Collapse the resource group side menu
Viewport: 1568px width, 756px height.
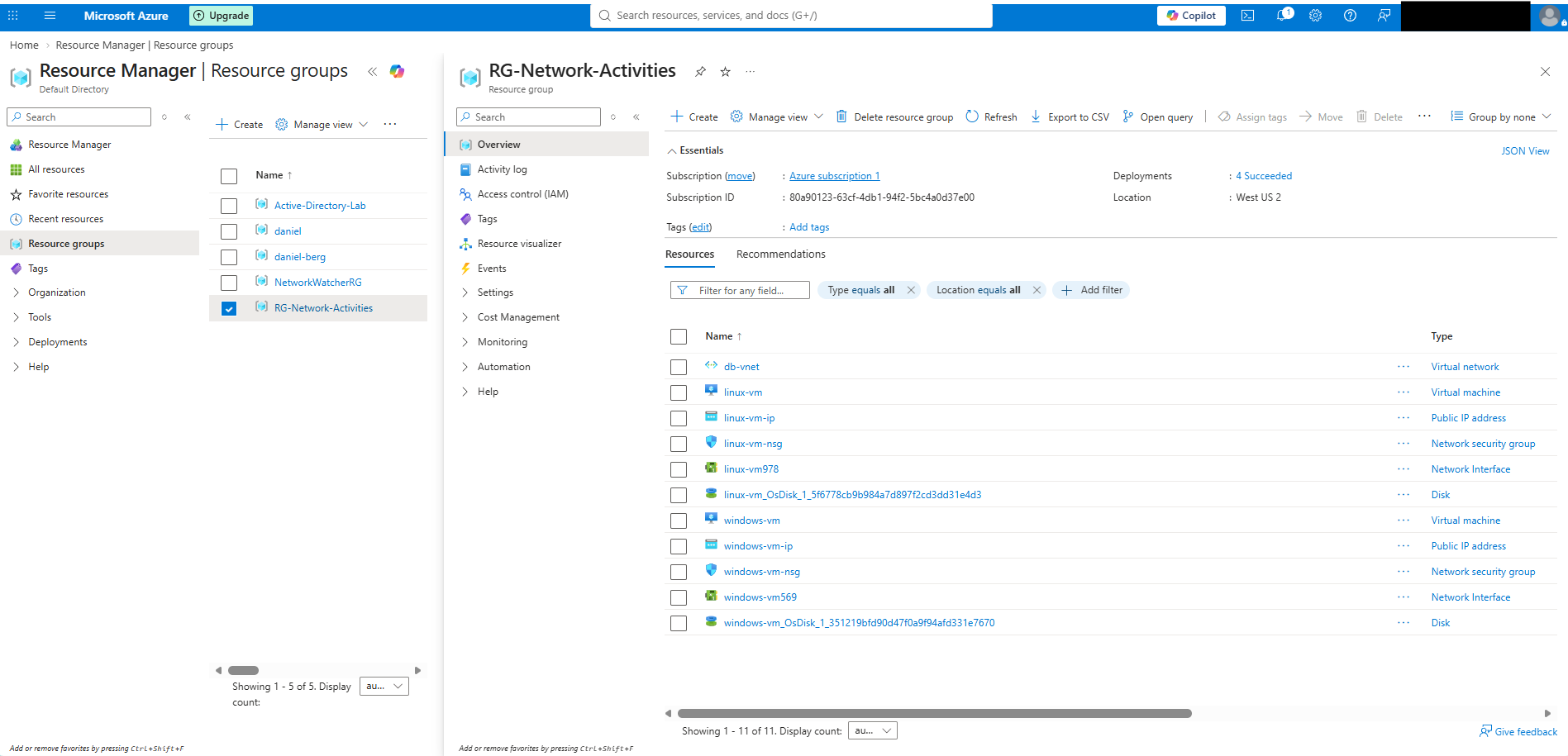coord(636,116)
